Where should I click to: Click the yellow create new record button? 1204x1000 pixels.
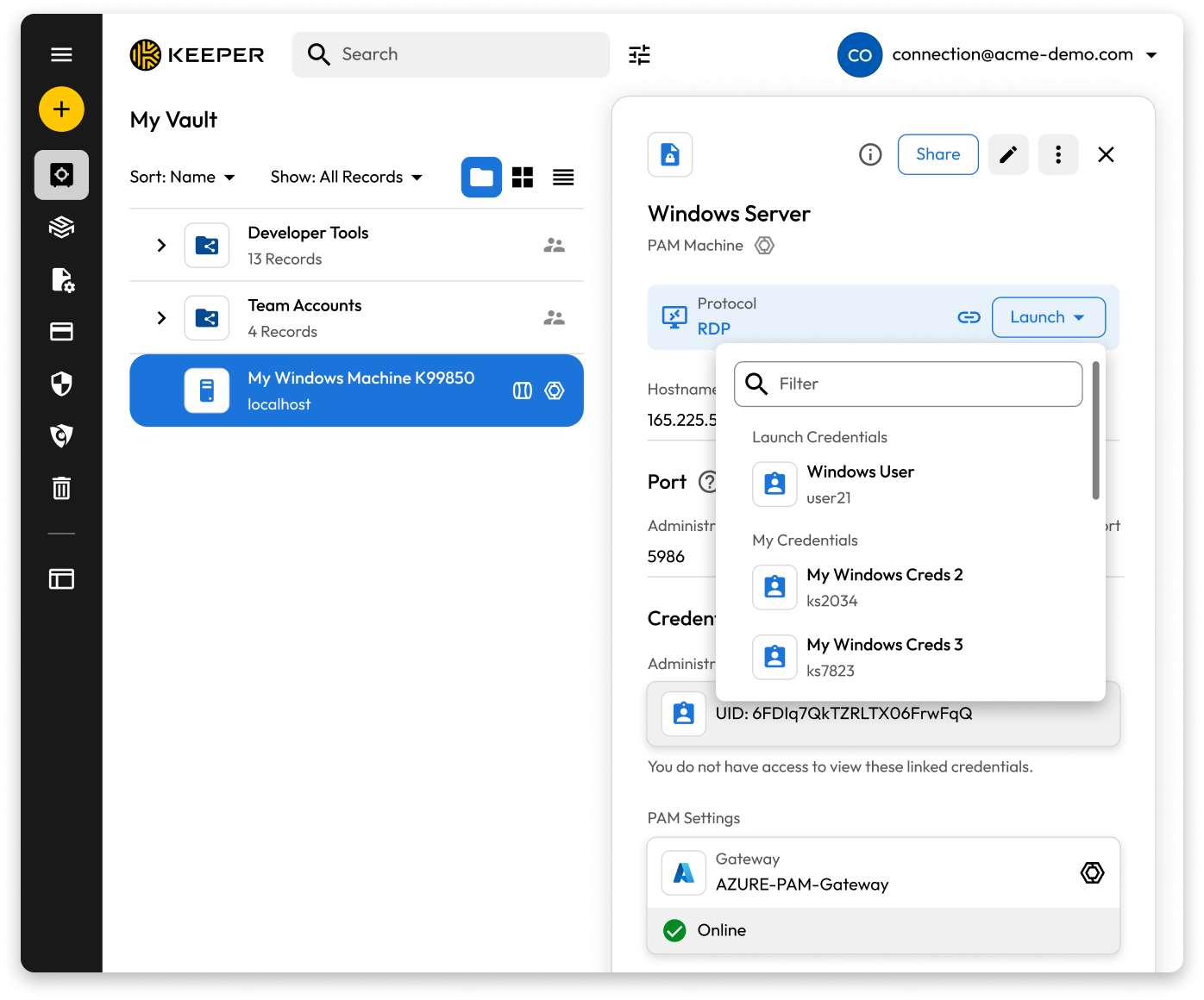(61, 109)
